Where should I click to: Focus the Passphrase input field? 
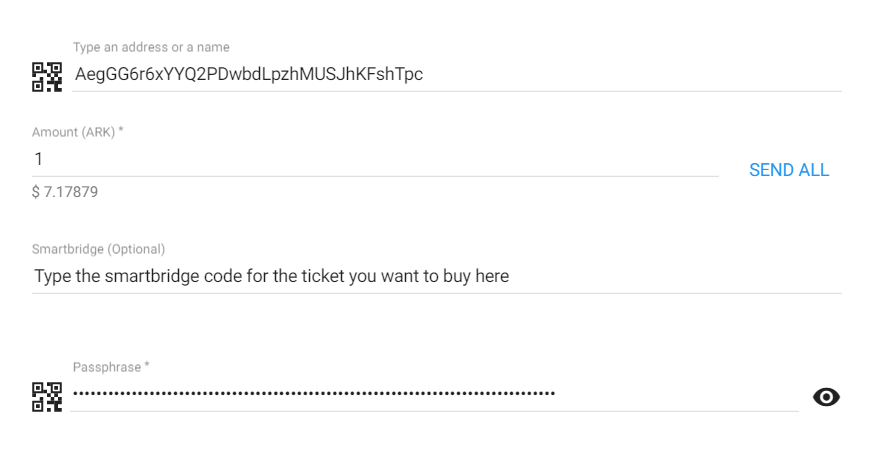pyautogui.click(x=434, y=394)
